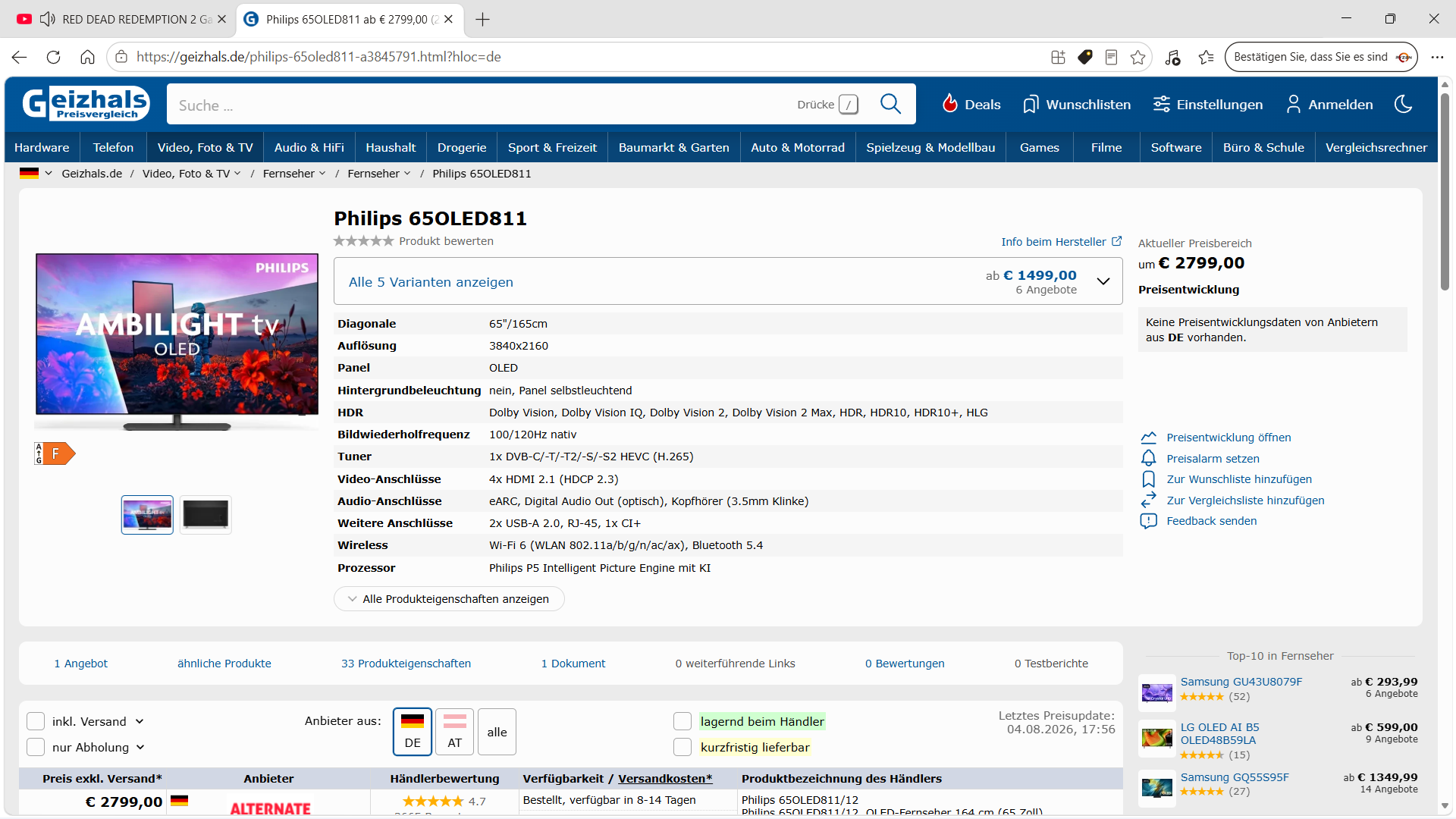
Task: Click the Feedback senden speech icon
Action: click(1148, 521)
